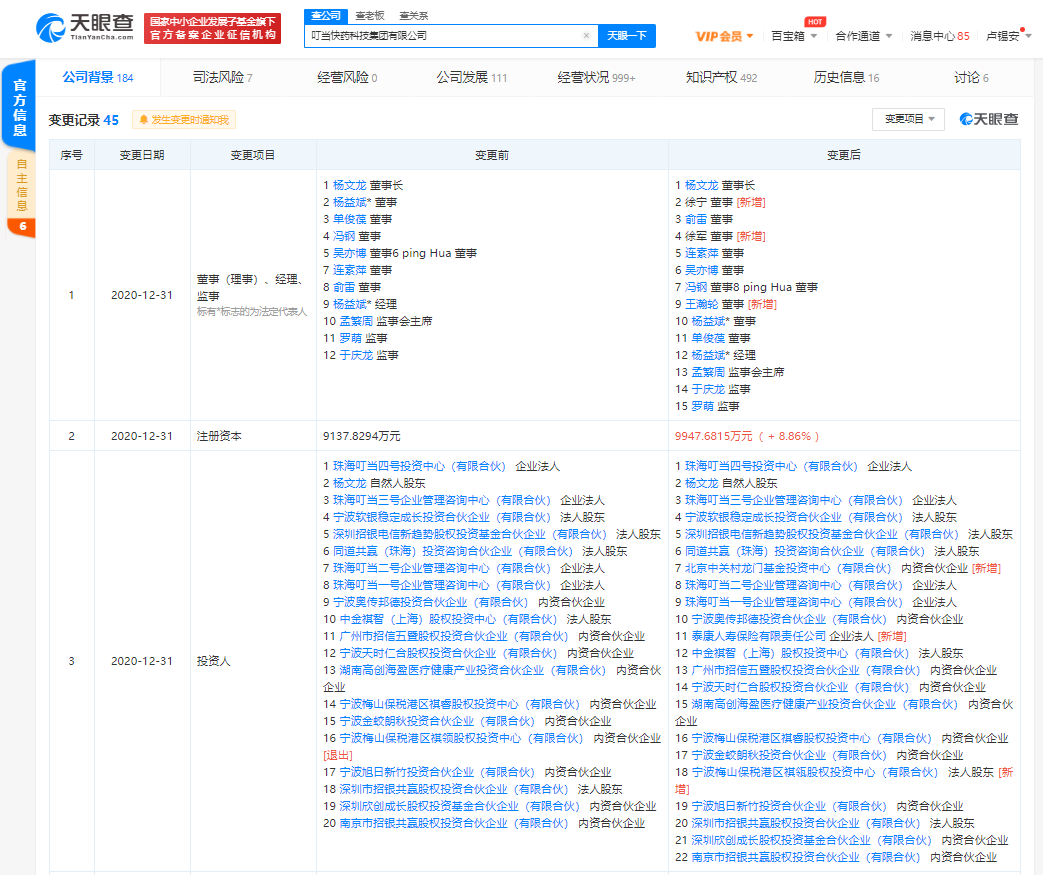This screenshot has width=1043, height=875.
Task: Open 宁波金蛟朗秋投资合伙企业 link in 变更后 column
Action: [789, 756]
